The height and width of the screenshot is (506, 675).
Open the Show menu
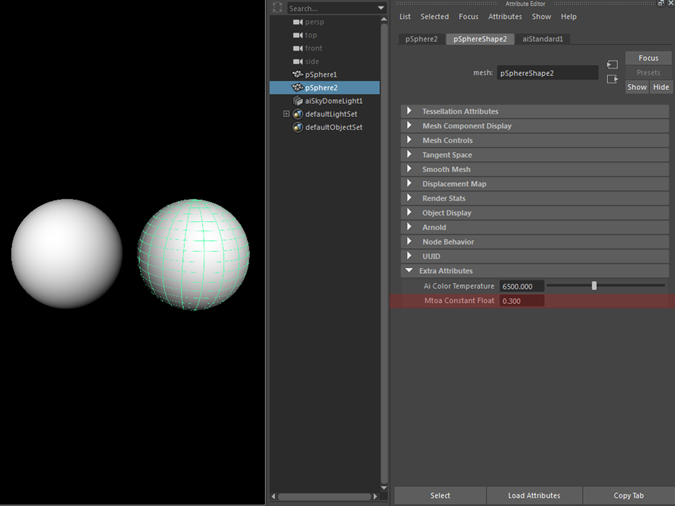[x=541, y=16]
